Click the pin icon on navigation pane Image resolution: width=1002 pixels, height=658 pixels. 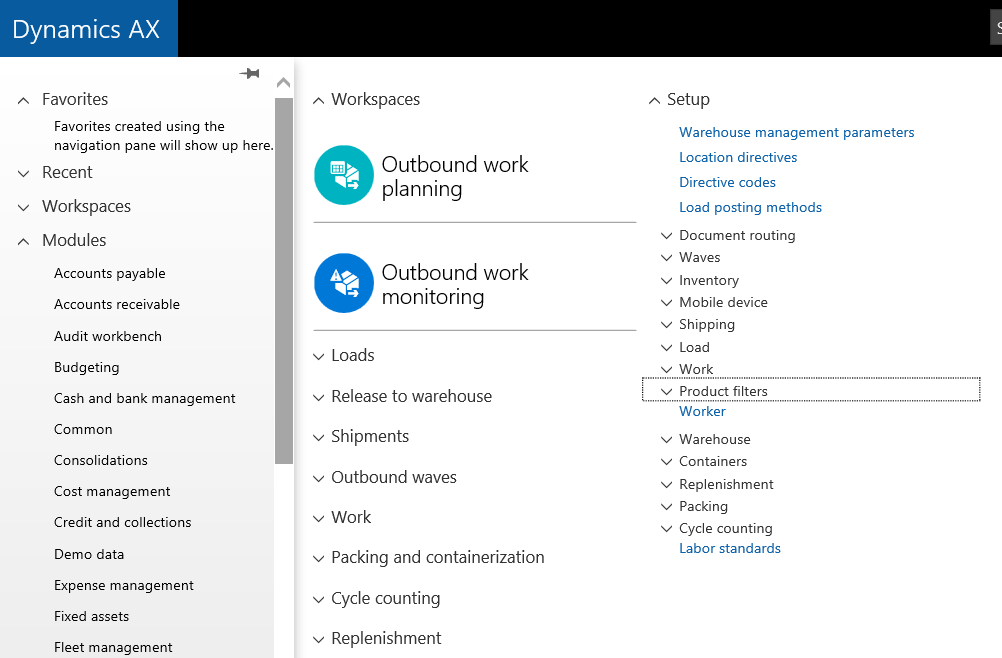click(x=250, y=73)
